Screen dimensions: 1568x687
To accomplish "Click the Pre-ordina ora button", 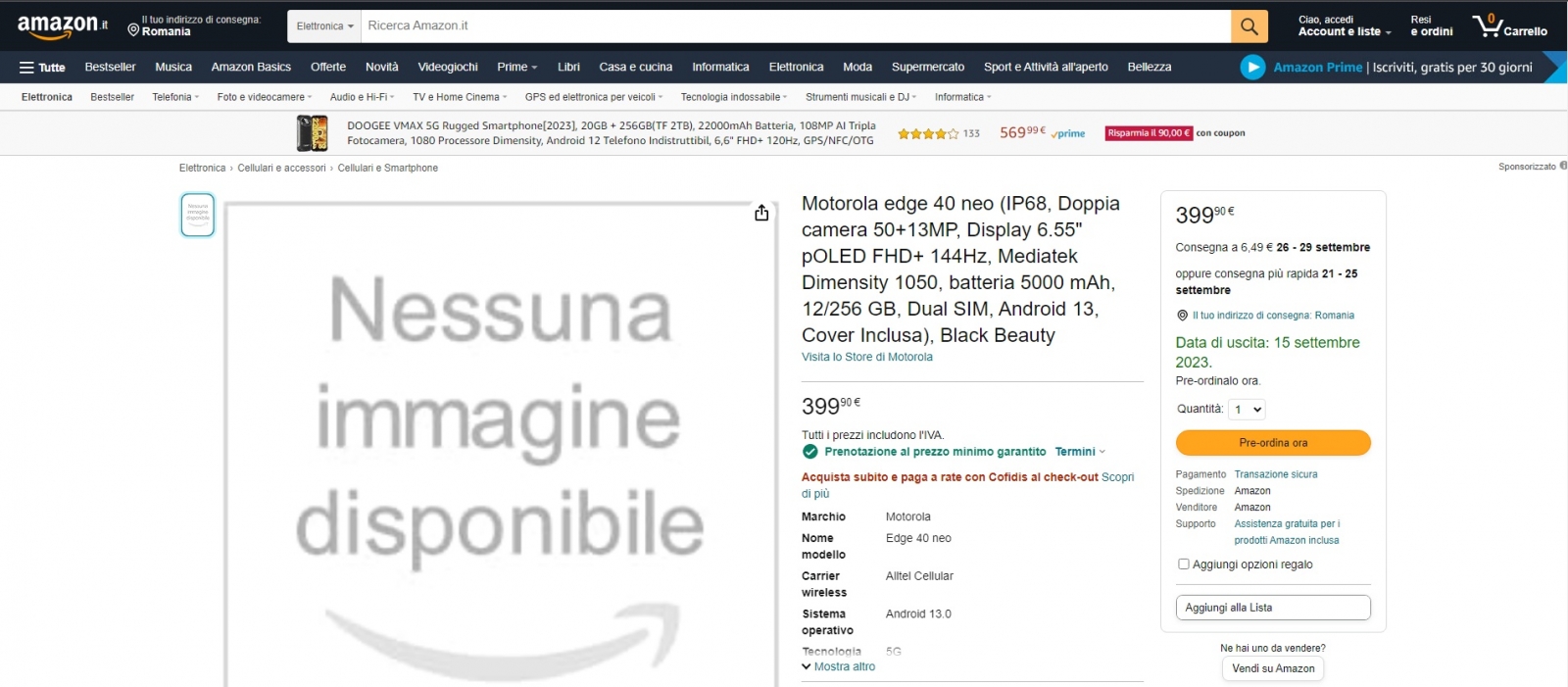I will click(1273, 443).
